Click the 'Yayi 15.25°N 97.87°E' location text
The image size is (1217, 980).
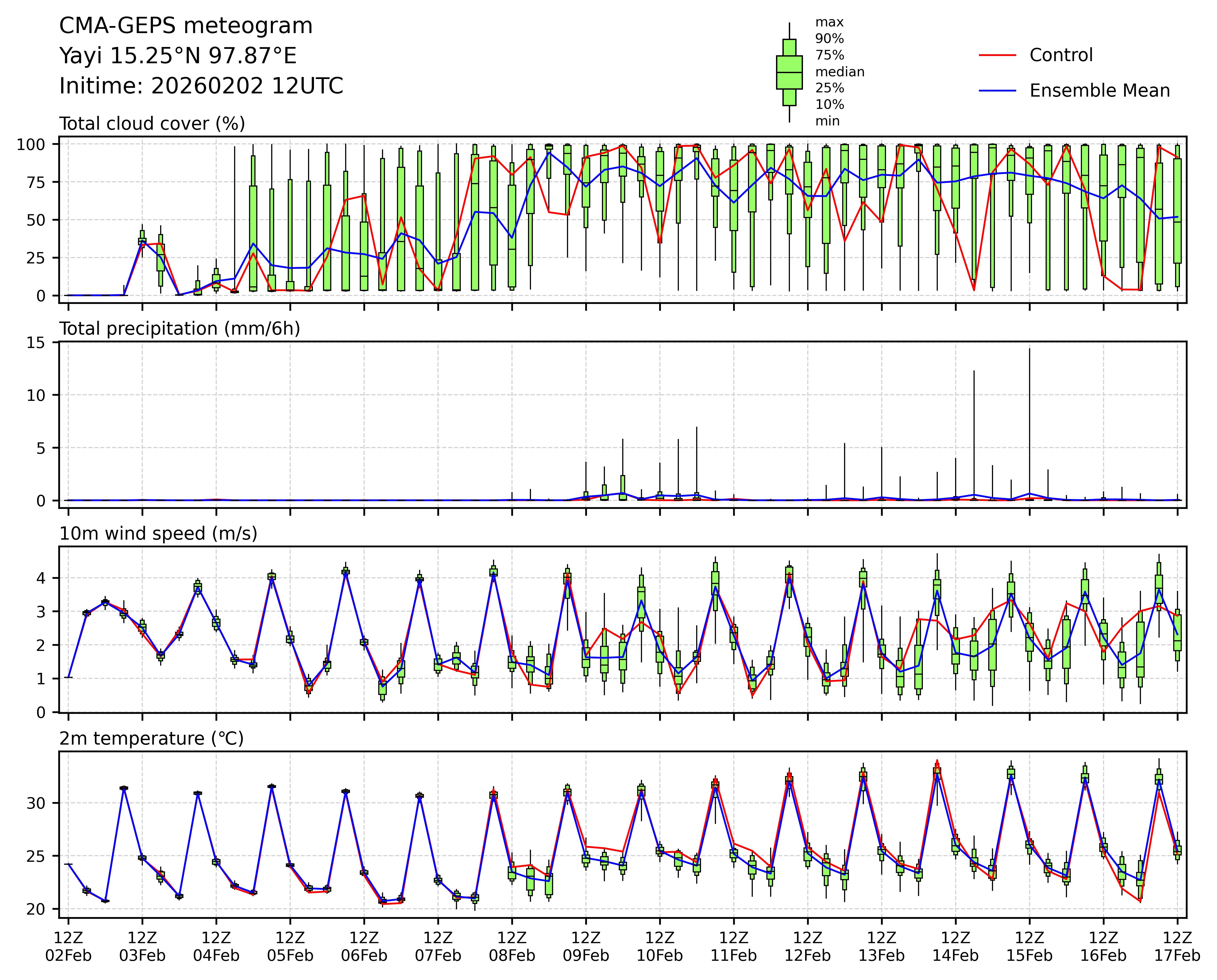click(x=178, y=56)
